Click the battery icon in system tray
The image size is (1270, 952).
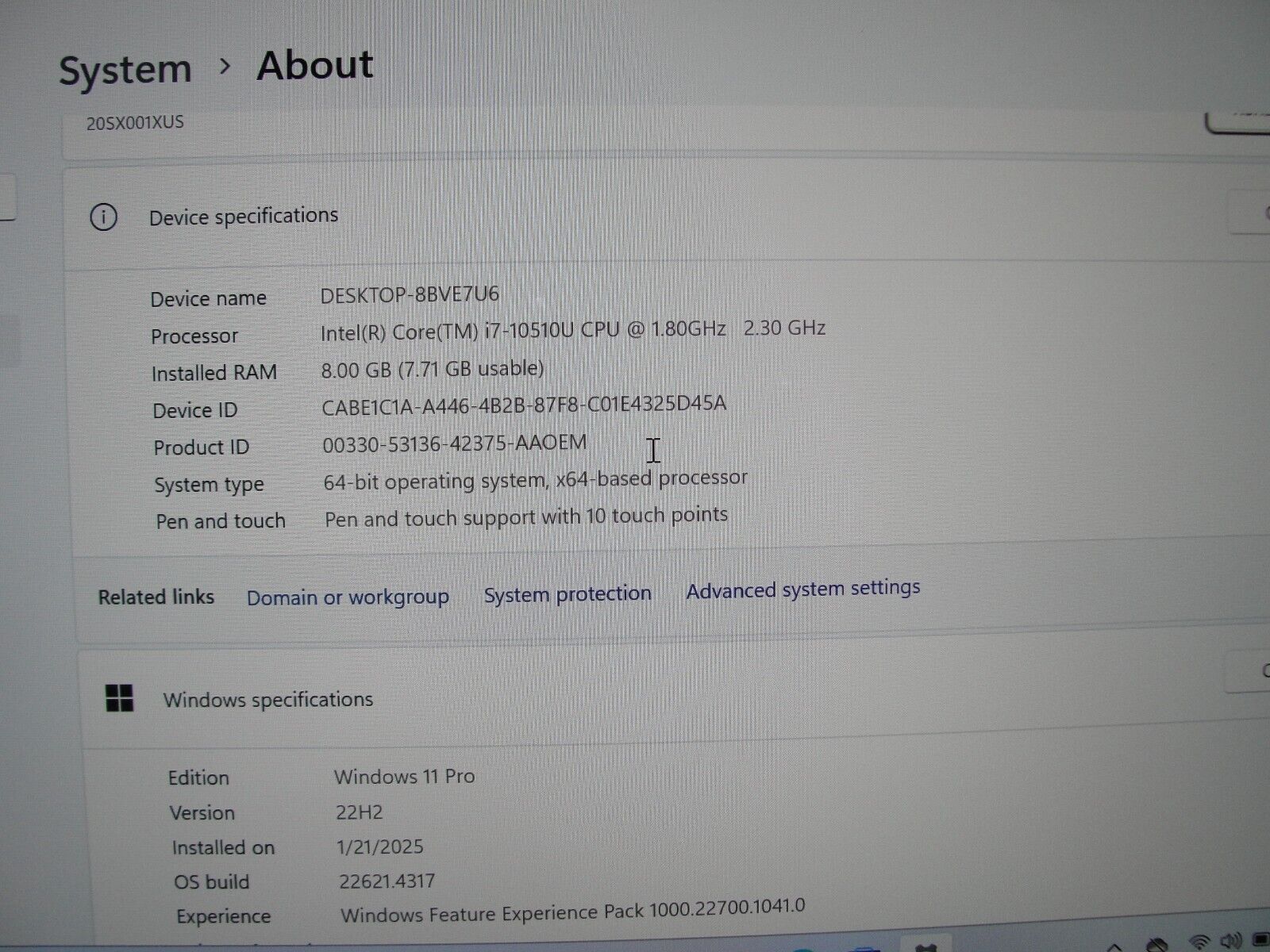1262,942
